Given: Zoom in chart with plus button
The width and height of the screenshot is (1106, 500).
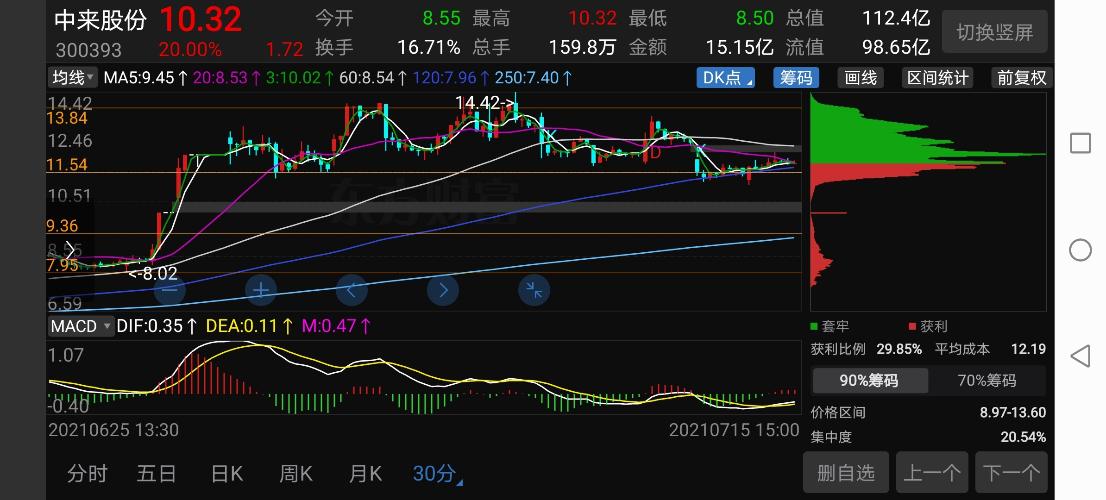Looking at the screenshot, I should 261,290.
